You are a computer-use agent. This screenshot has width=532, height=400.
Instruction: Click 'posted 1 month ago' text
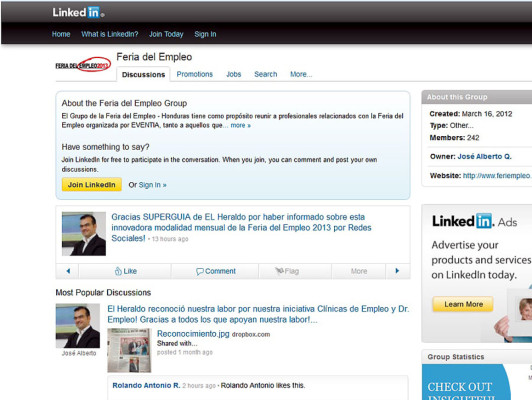pos(185,352)
